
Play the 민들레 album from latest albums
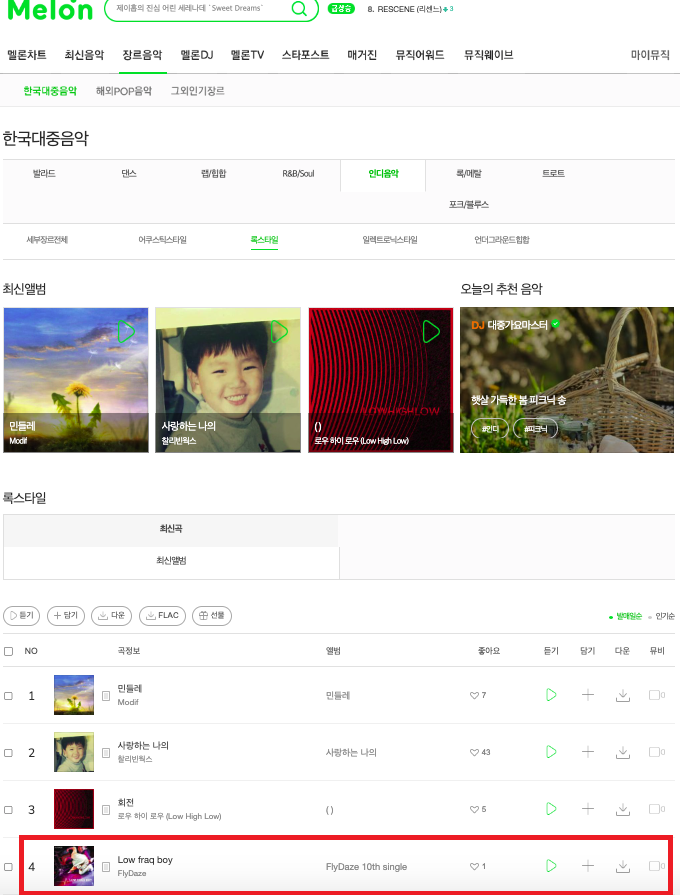coord(126,332)
